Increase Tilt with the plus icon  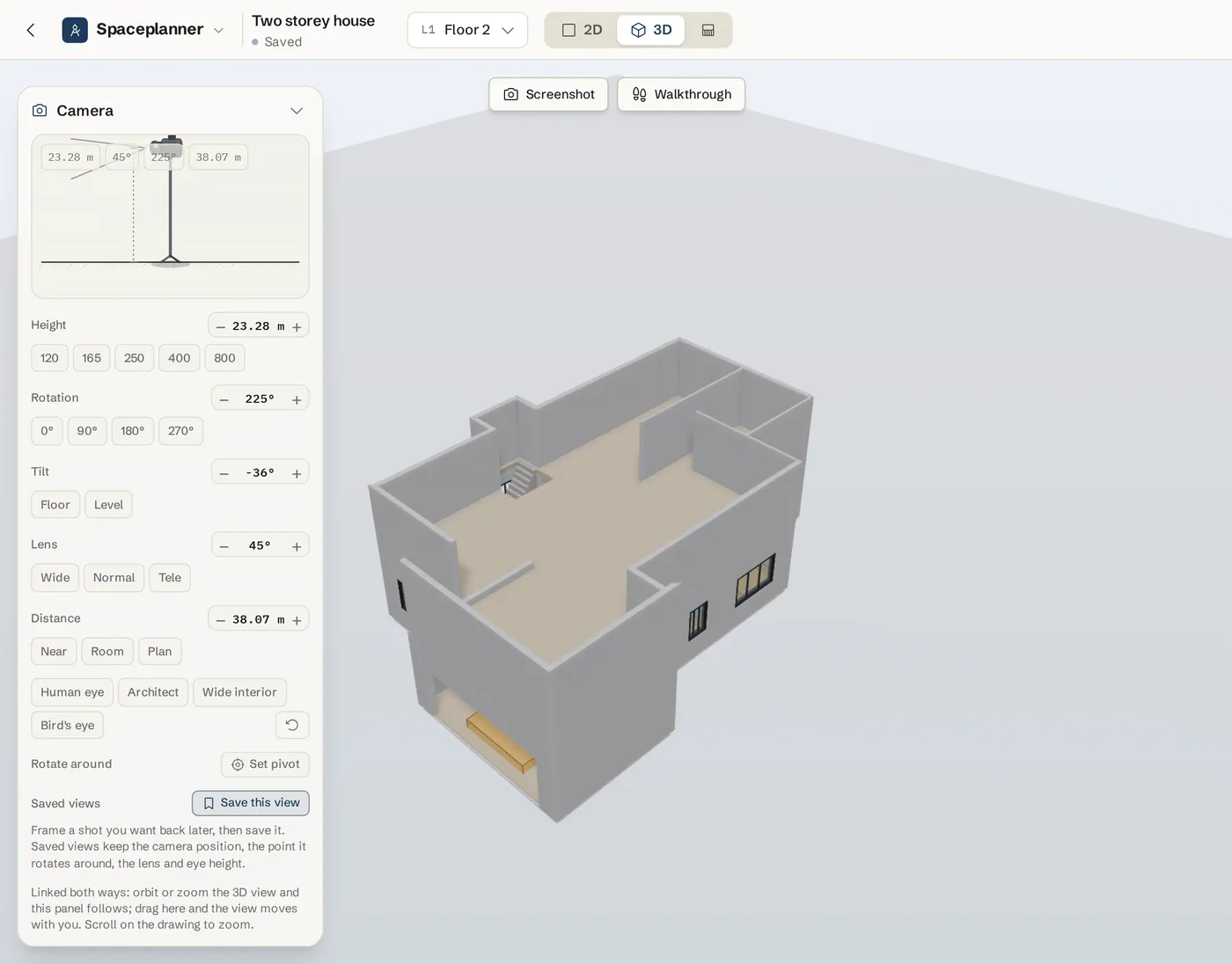click(x=297, y=473)
